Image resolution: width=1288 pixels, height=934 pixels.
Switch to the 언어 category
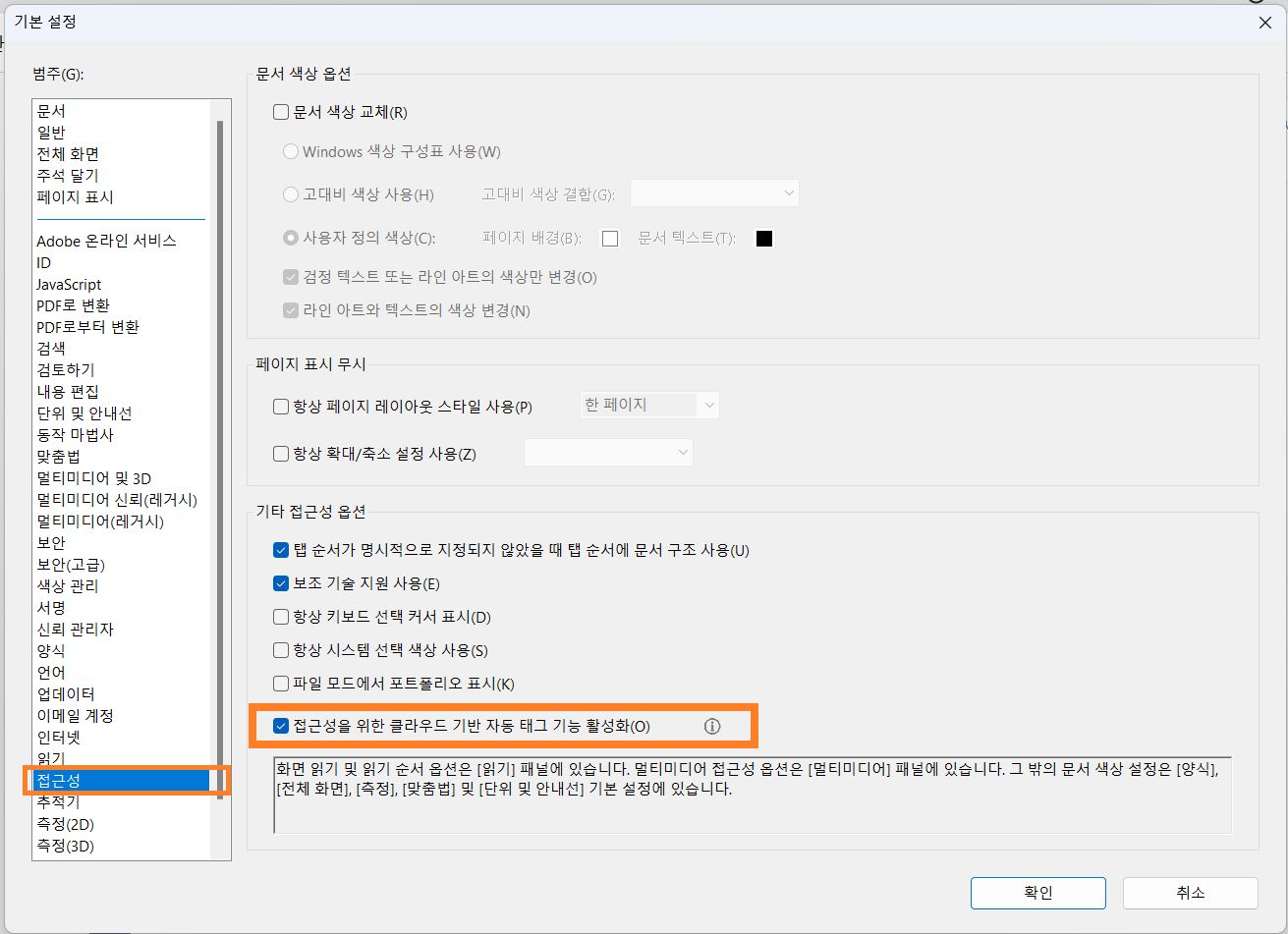51,672
